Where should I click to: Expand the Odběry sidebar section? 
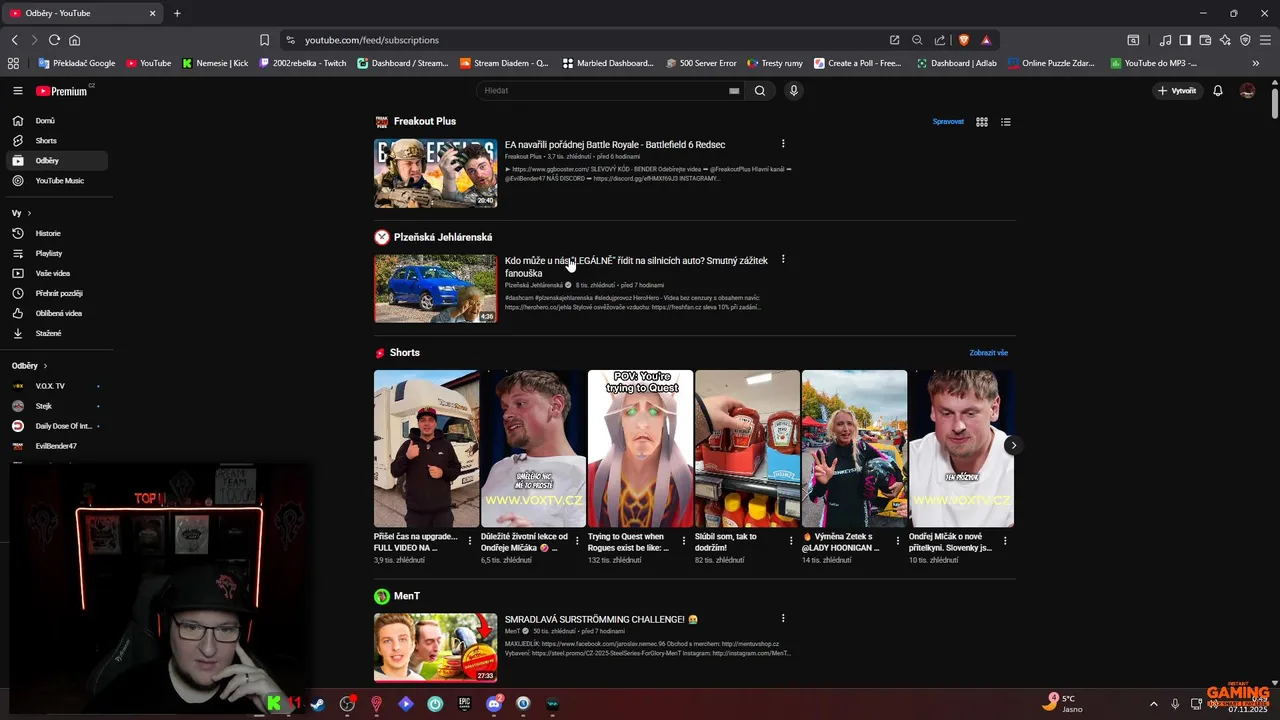pyautogui.click(x=30, y=366)
